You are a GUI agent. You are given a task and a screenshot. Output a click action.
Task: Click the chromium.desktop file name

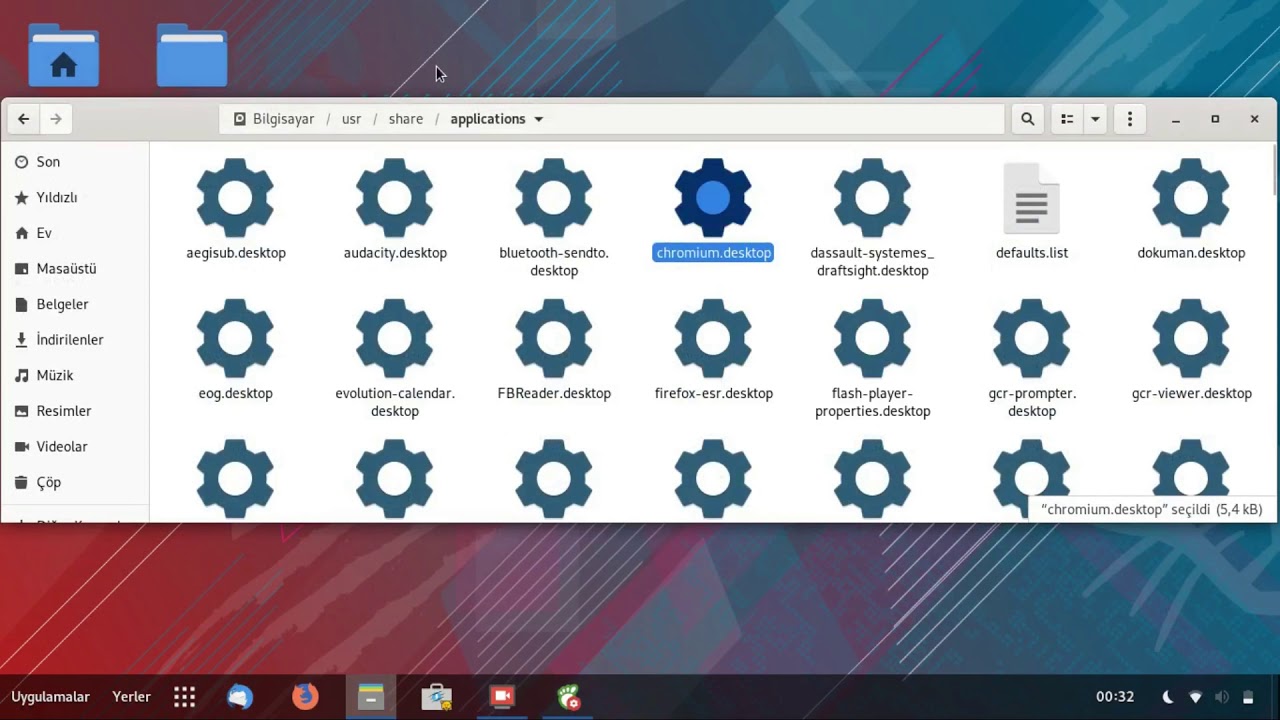(713, 253)
